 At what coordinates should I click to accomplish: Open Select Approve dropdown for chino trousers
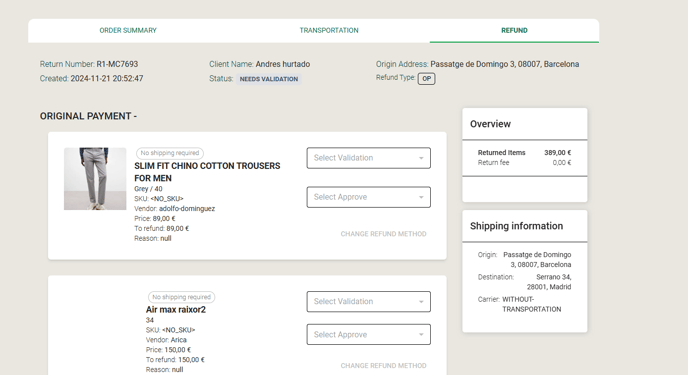(369, 197)
